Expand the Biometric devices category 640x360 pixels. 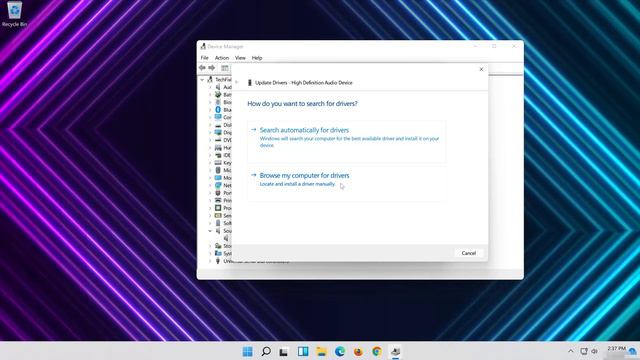pyautogui.click(x=210, y=102)
